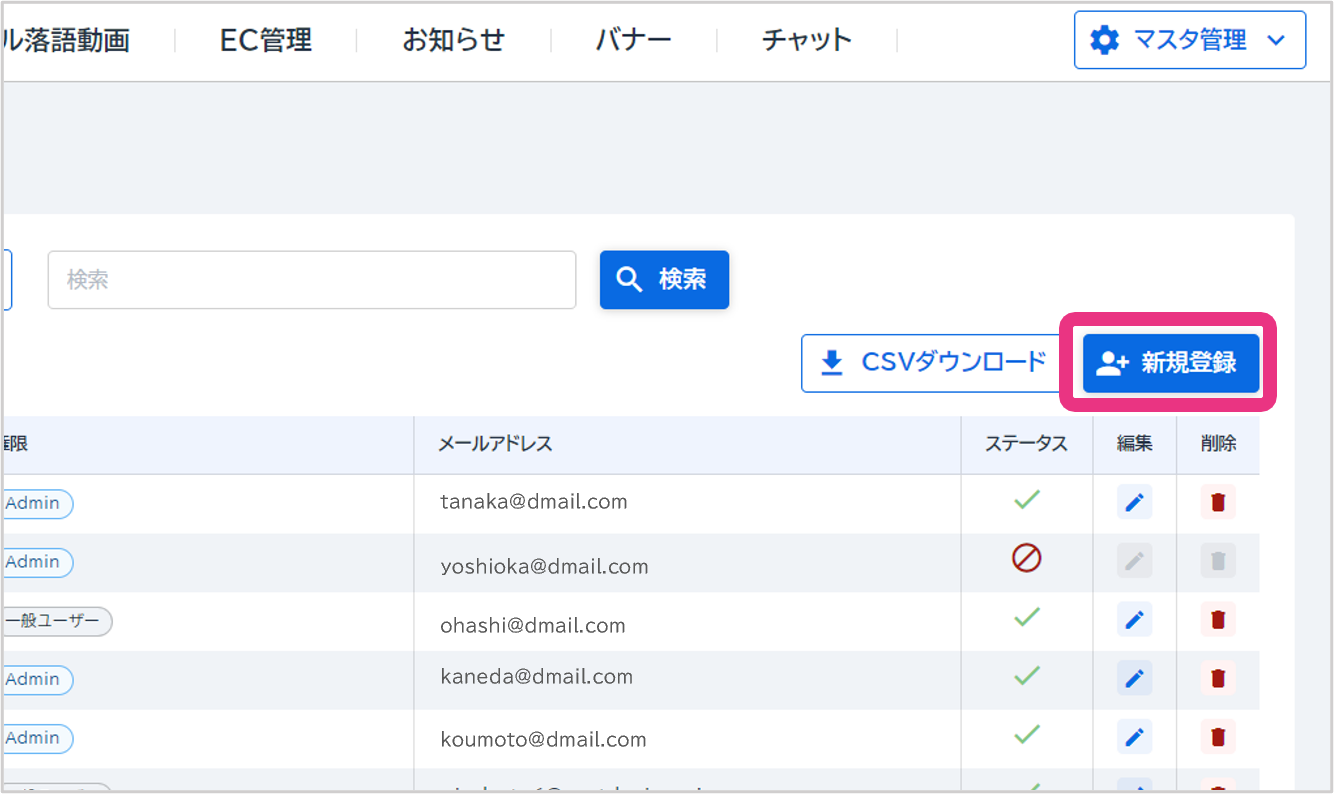The image size is (1334, 794).
Task: Click the ステータス column header
Action: point(1026,444)
